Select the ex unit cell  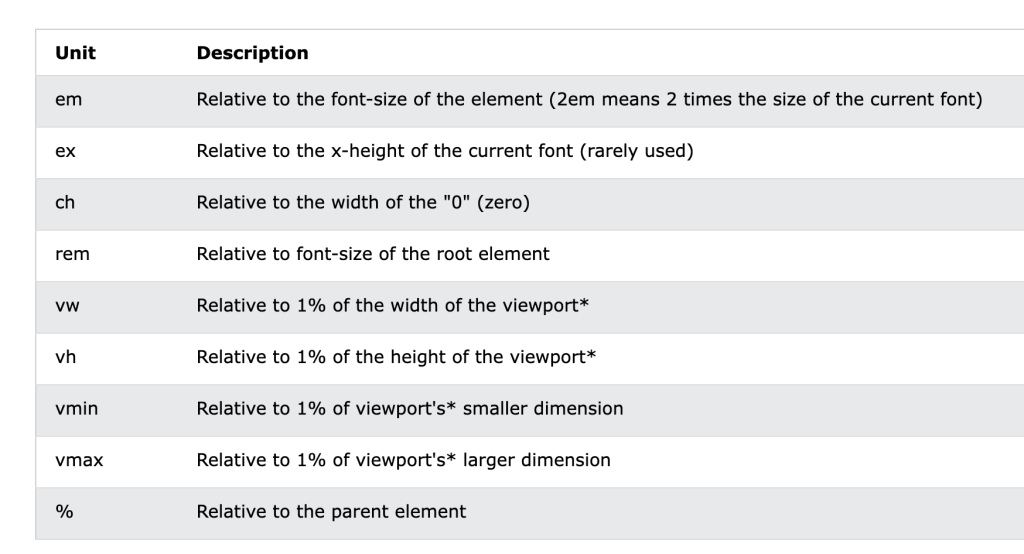point(67,152)
